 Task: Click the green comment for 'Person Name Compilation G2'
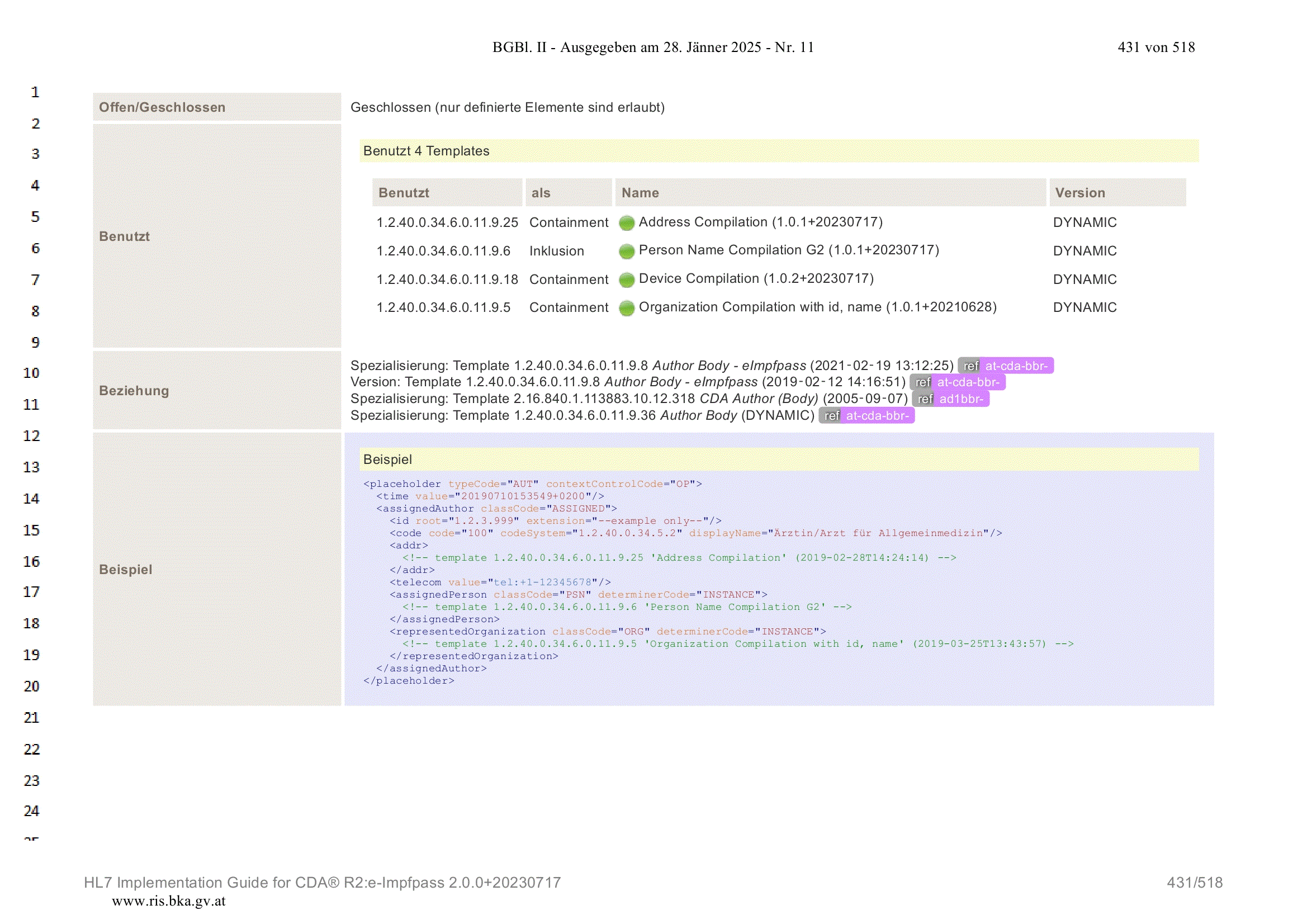tap(627, 608)
